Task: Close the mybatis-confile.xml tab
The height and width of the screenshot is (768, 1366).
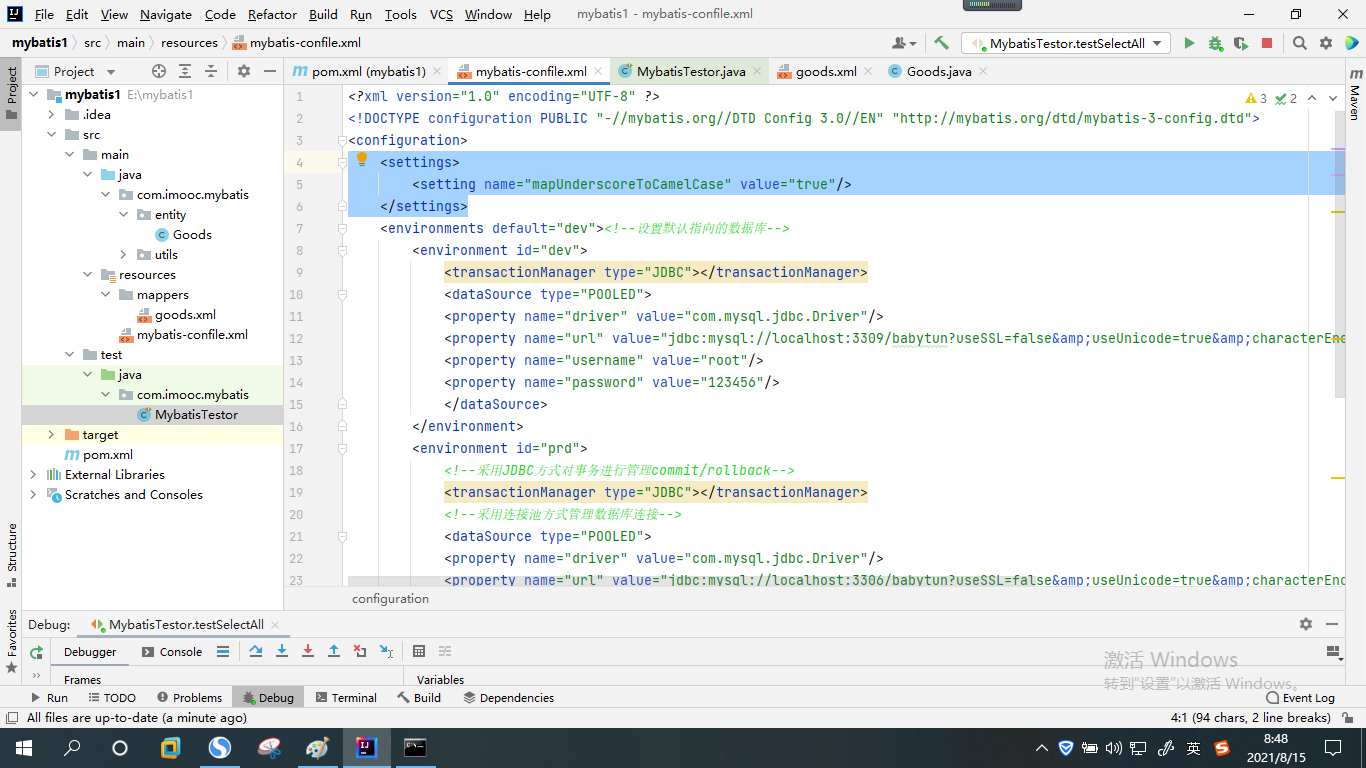Action: pos(598,71)
